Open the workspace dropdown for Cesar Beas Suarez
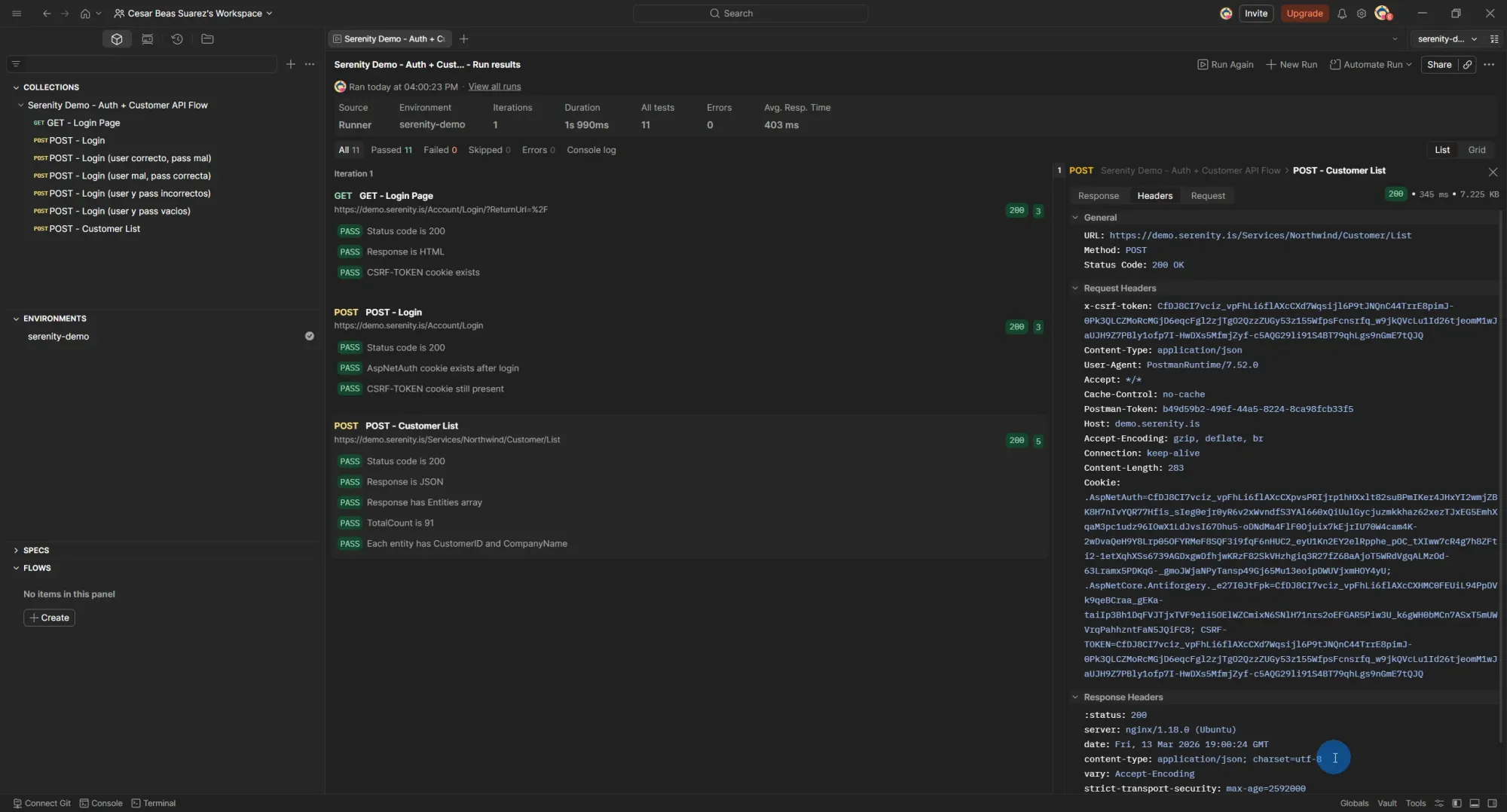 click(193, 13)
